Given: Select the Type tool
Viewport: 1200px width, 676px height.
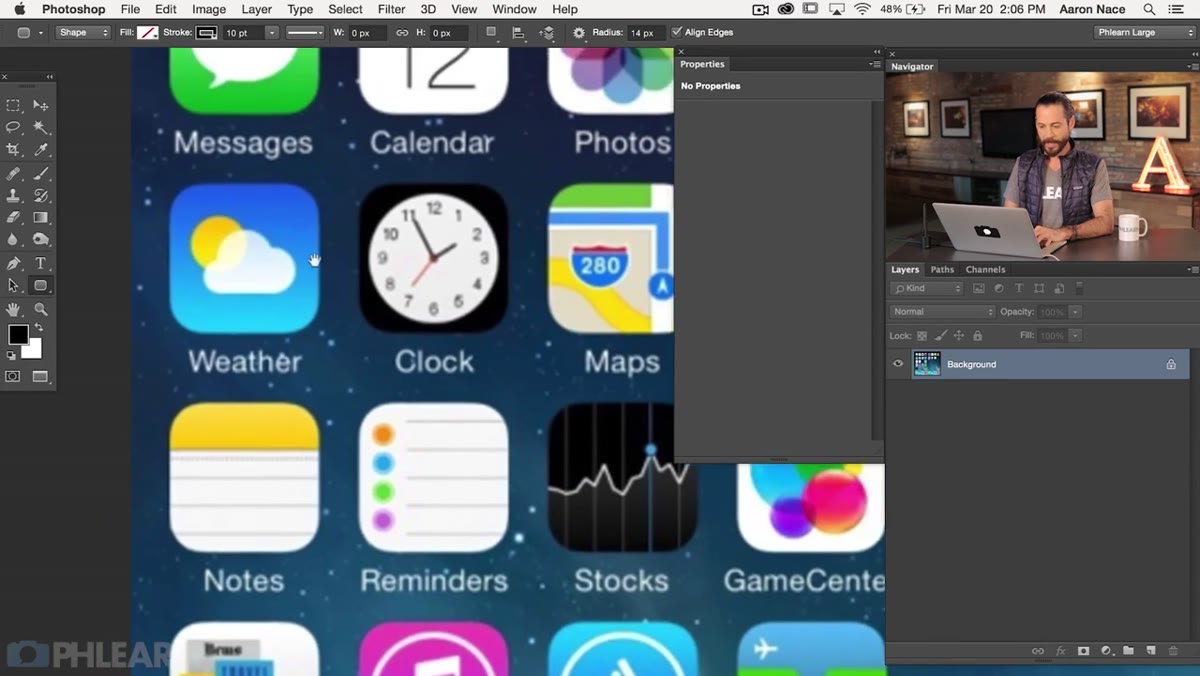Looking at the screenshot, I should tap(41, 263).
